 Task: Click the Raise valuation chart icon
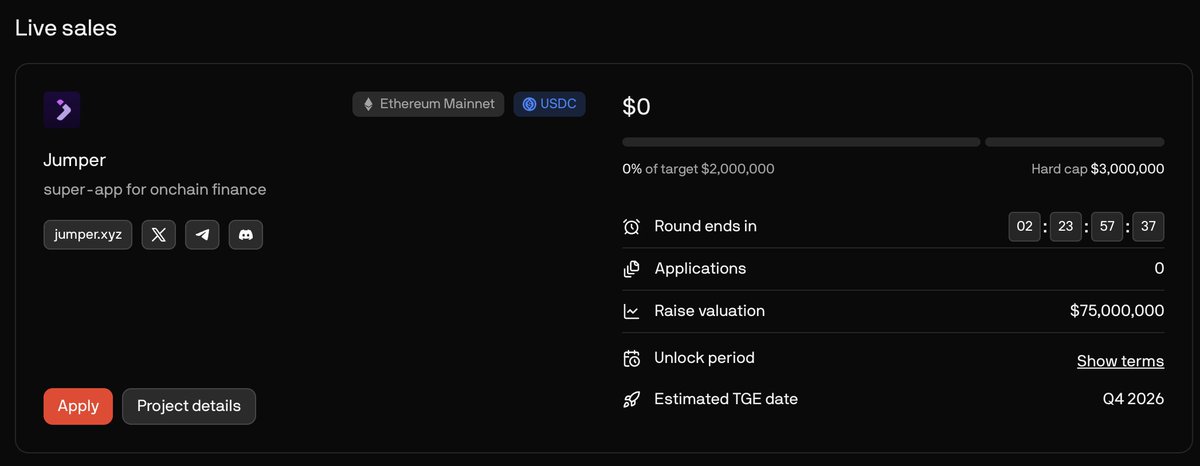pos(631,311)
